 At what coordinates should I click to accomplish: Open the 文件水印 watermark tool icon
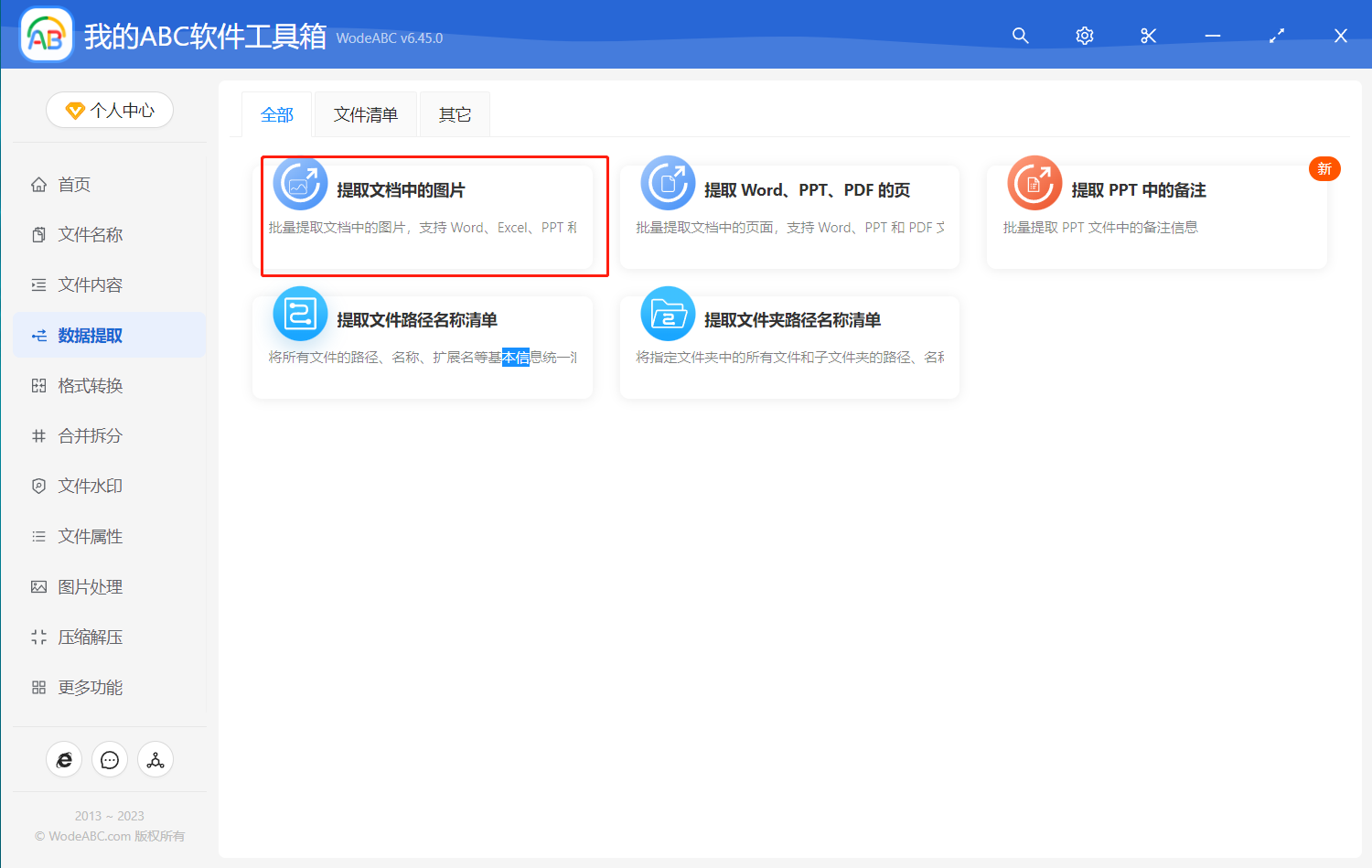pos(38,486)
